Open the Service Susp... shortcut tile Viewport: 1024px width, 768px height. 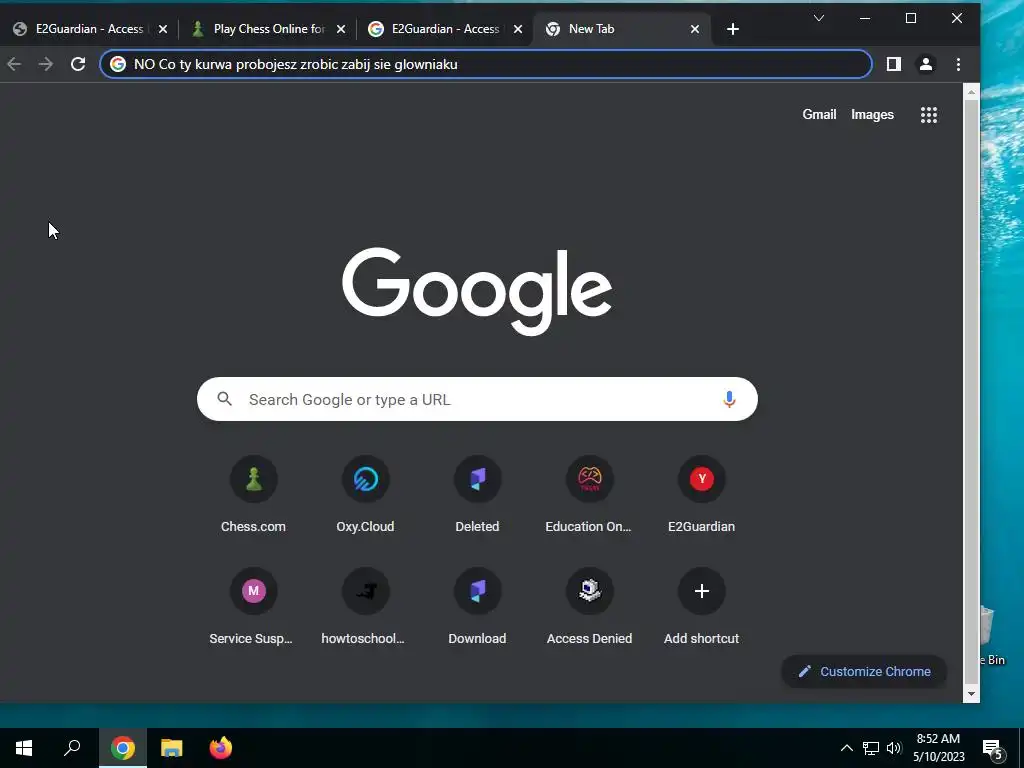[253, 607]
